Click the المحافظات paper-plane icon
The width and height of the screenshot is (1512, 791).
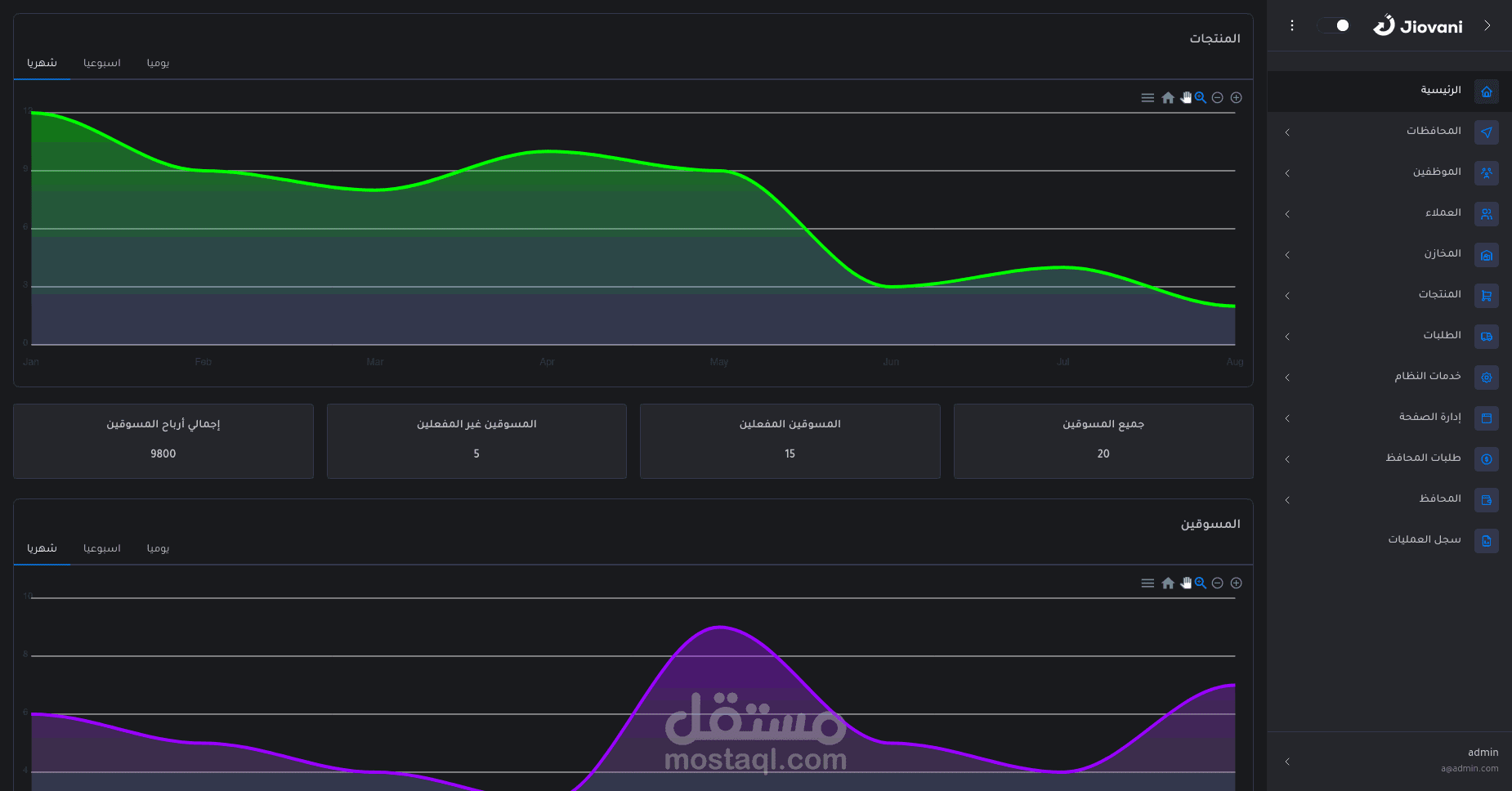click(1487, 132)
